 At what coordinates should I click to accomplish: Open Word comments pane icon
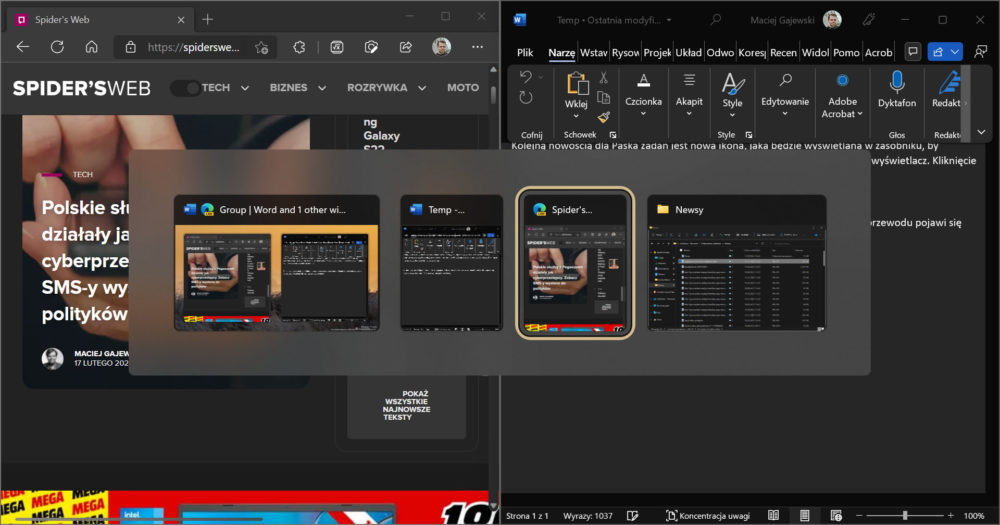pos(913,52)
